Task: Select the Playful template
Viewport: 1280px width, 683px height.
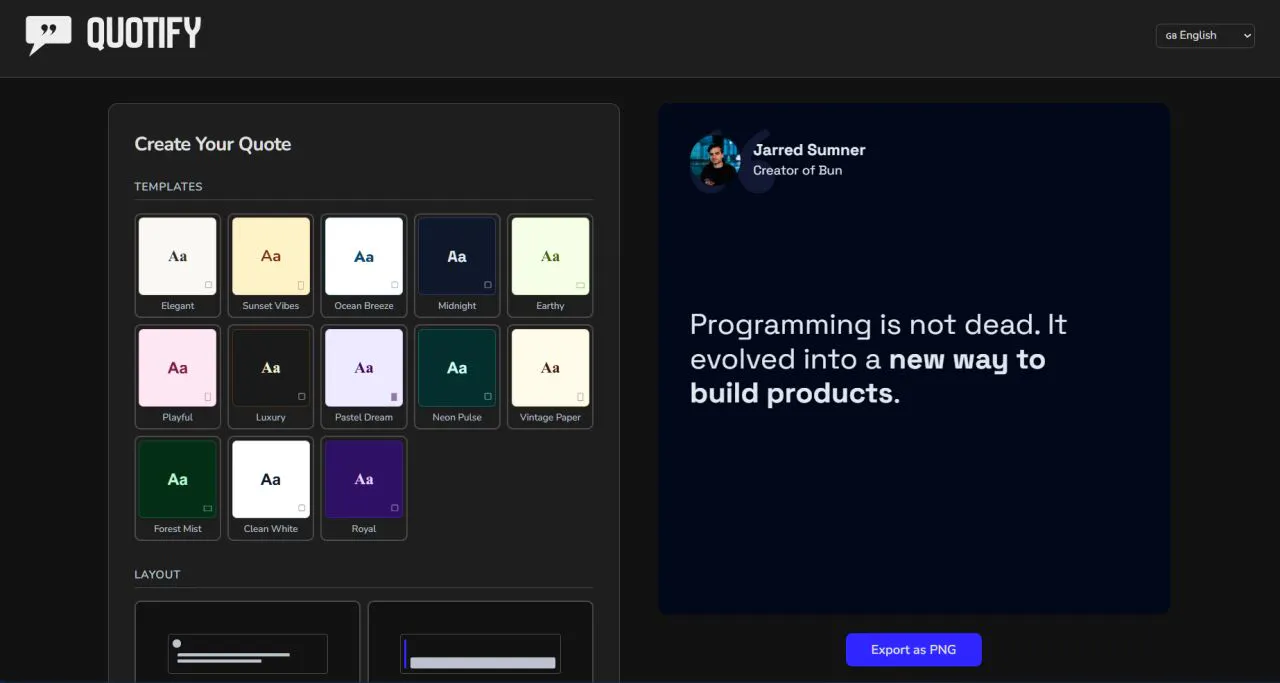Action: point(178,377)
